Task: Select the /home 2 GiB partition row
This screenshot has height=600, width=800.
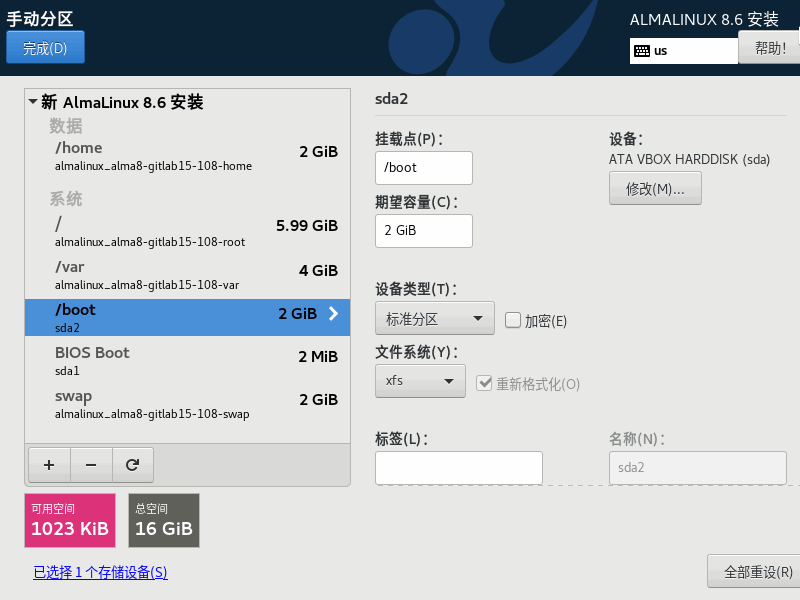Action: (187, 156)
